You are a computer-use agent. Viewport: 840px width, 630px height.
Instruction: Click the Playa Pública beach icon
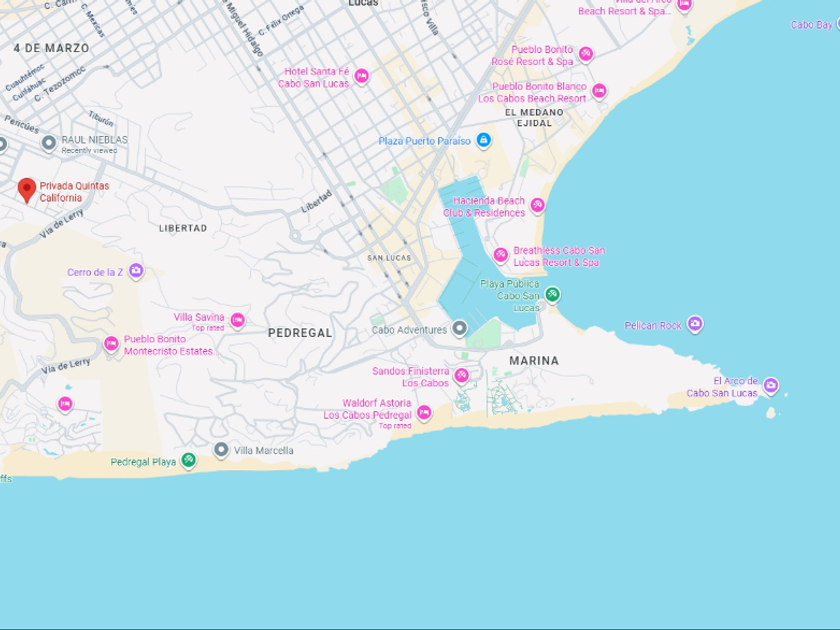(552, 294)
